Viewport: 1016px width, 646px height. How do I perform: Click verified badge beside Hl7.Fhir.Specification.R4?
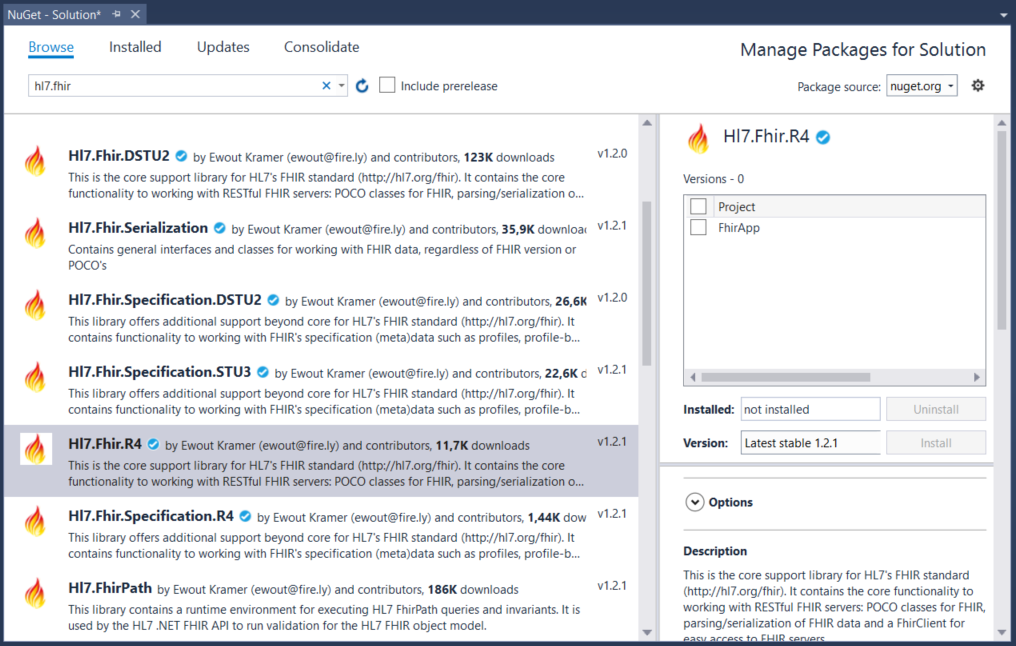click(x=245, y=516)
